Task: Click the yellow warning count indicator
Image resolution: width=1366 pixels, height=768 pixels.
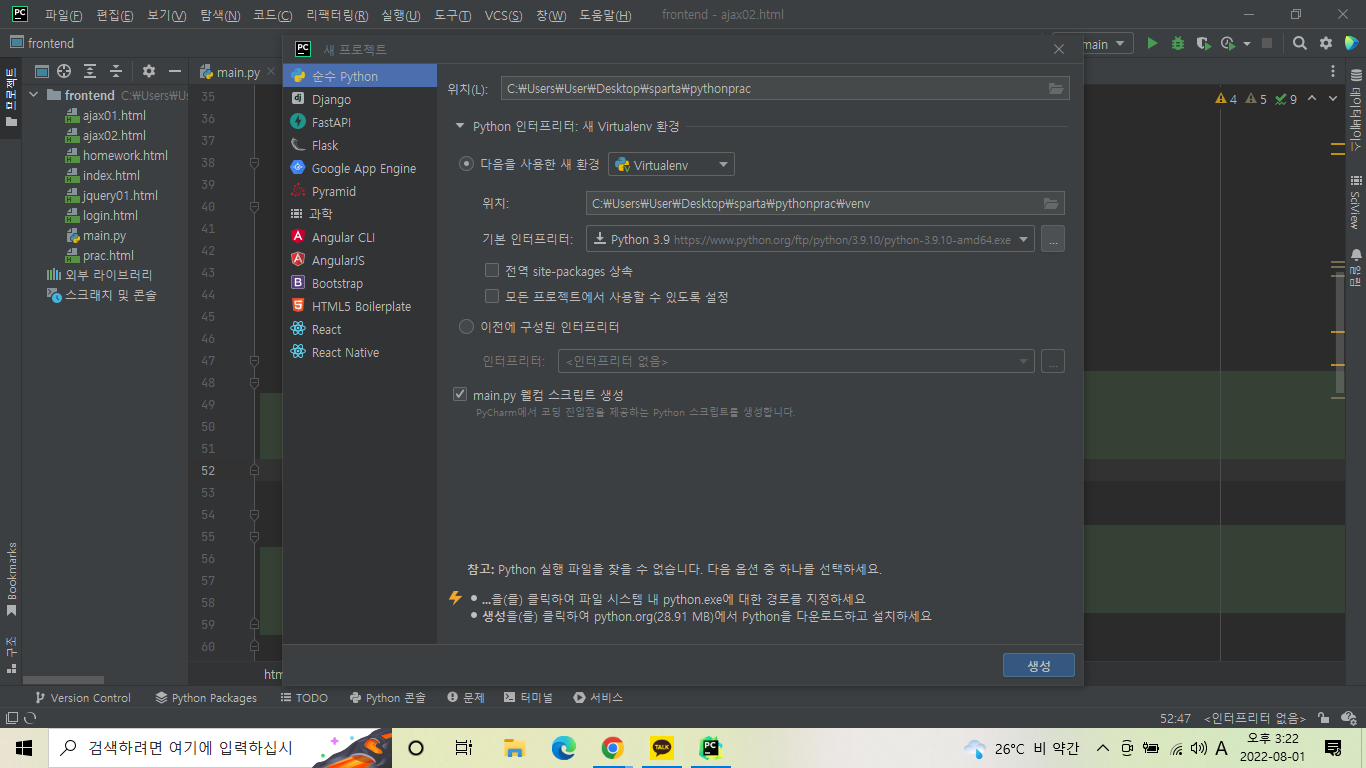Action: click(1226, 99)
